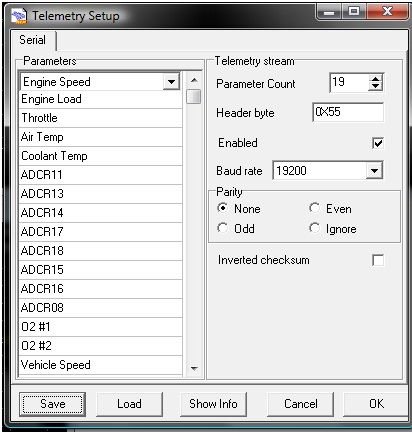This screenshot has height=434, width=412.
Task: Expand the Engine Speed parameter dropdown
Action: pos(171,82)
